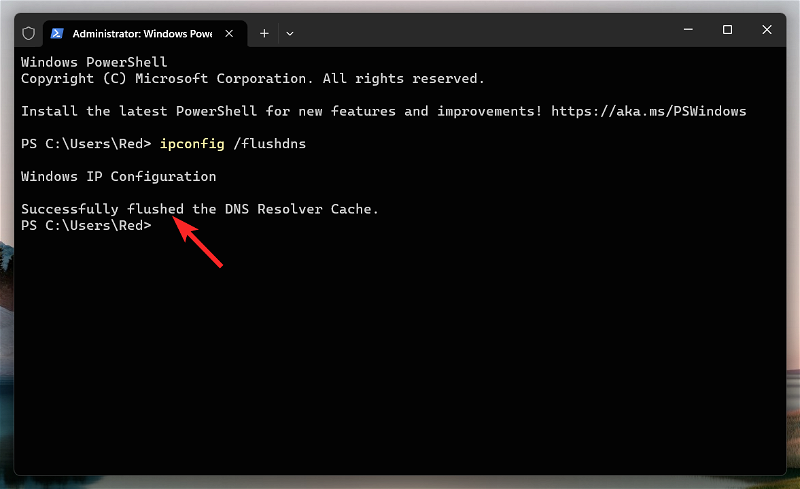Click the red arrow annotation

(x=197, y=241)
